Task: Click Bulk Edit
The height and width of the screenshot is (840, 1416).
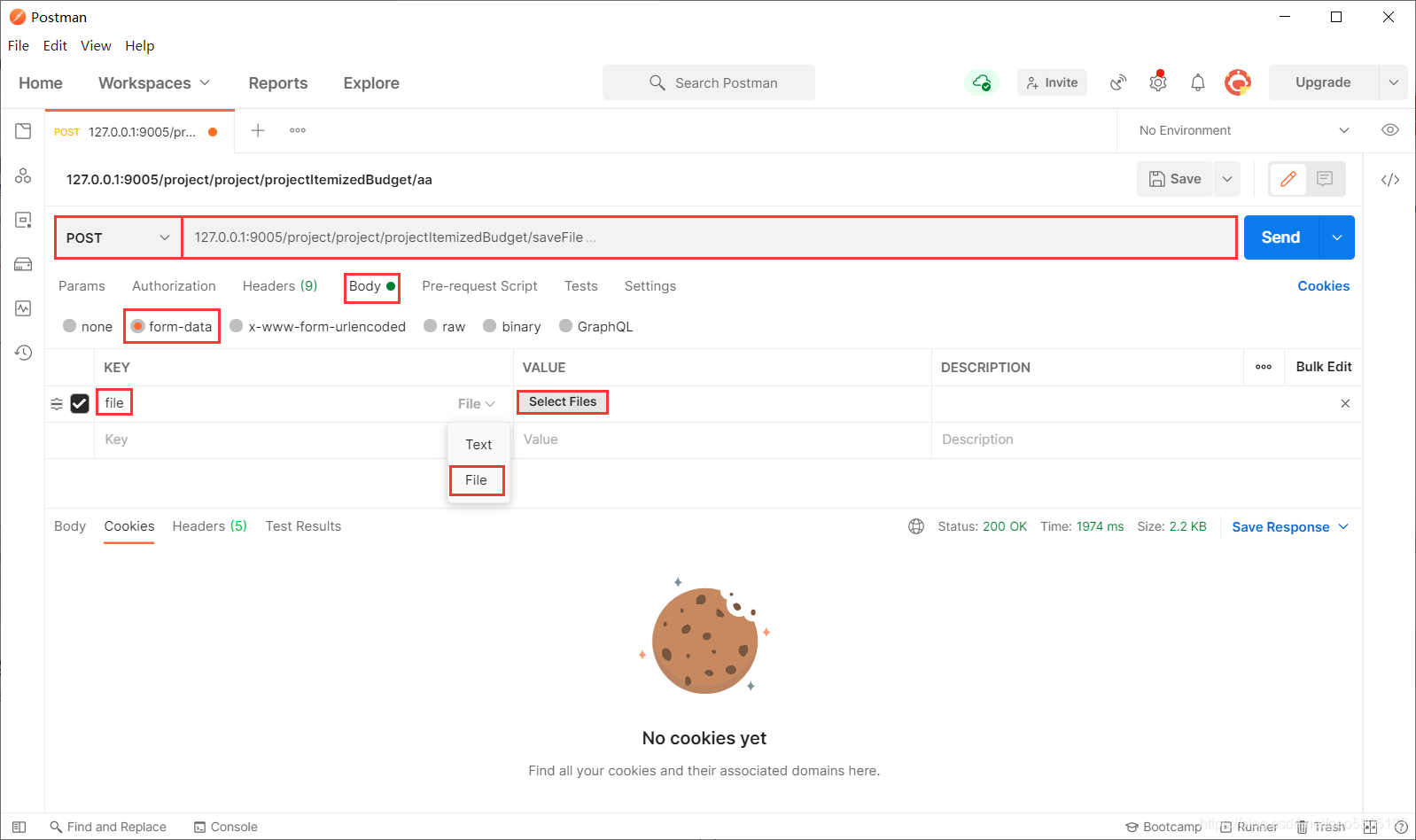Action: [x=1324, y=367]
